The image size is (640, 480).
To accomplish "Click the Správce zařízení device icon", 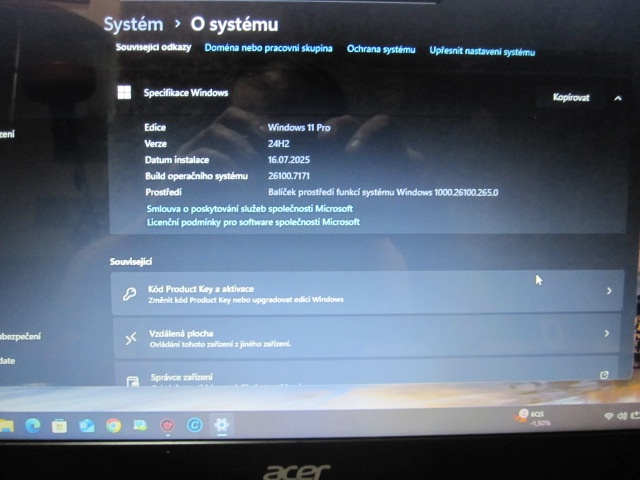I will point(133,381).
